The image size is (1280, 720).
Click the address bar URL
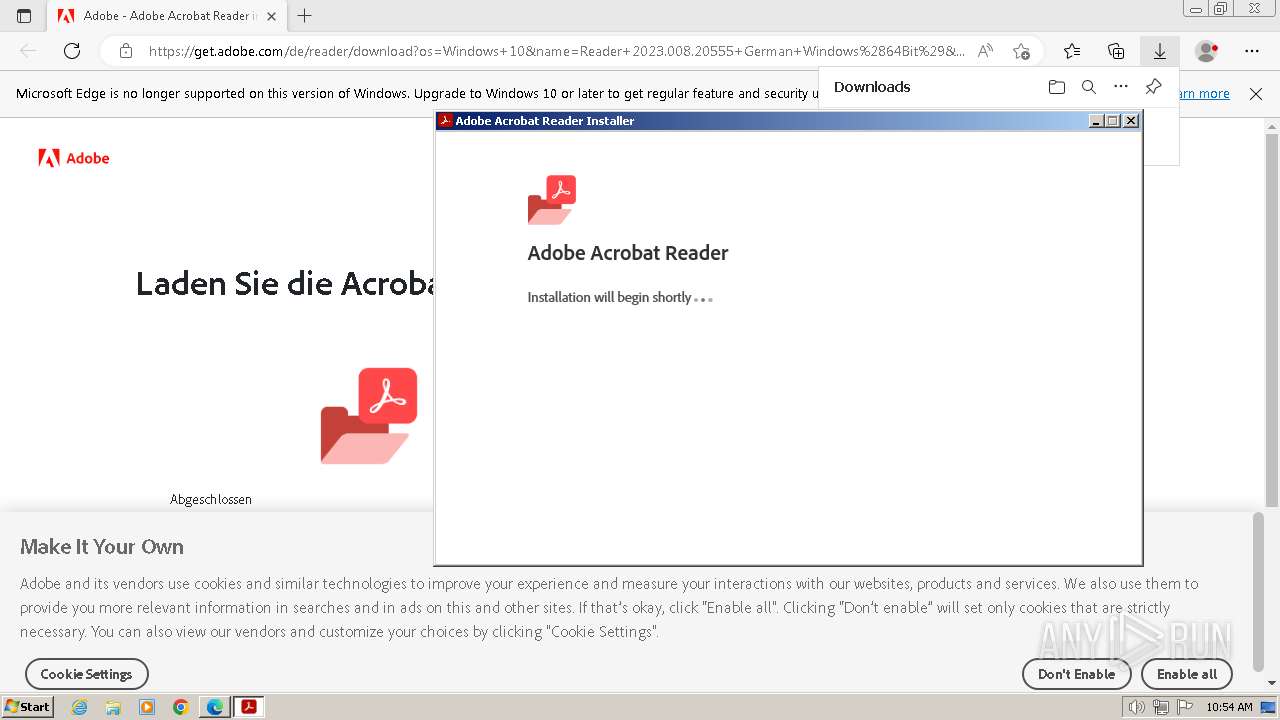(556, 51)
